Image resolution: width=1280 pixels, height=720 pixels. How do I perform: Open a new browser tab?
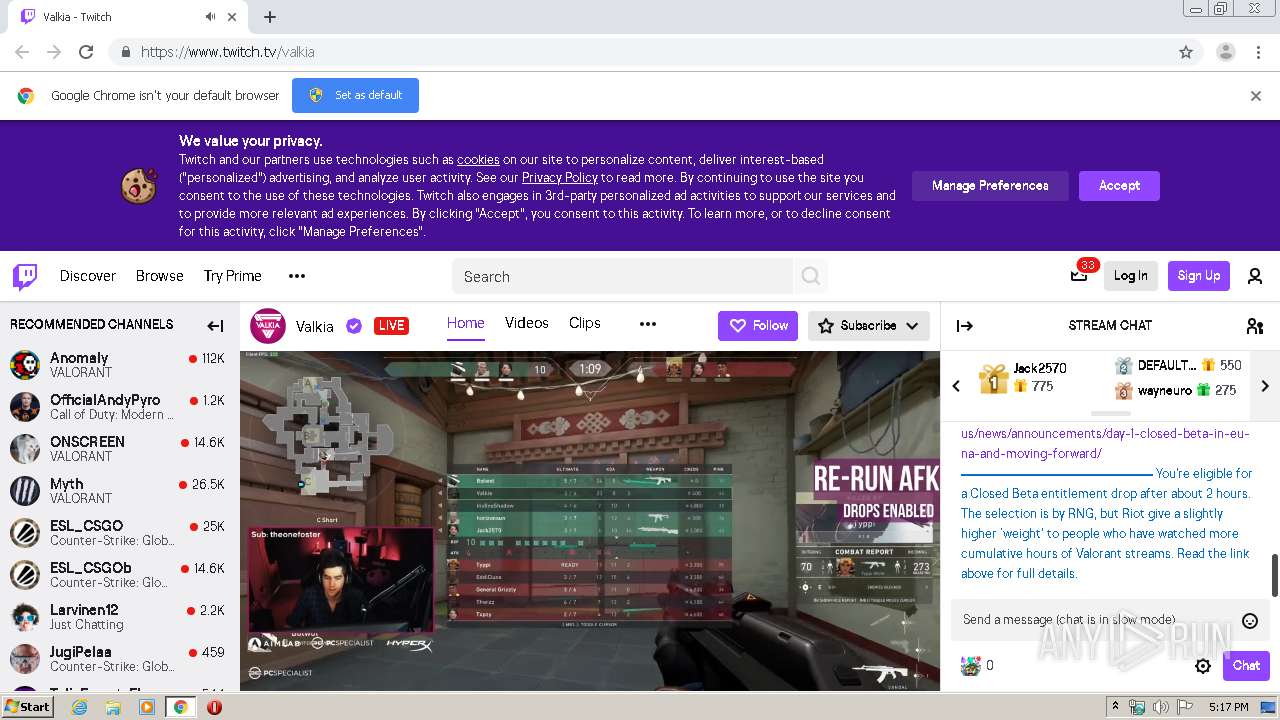(270, 17)
